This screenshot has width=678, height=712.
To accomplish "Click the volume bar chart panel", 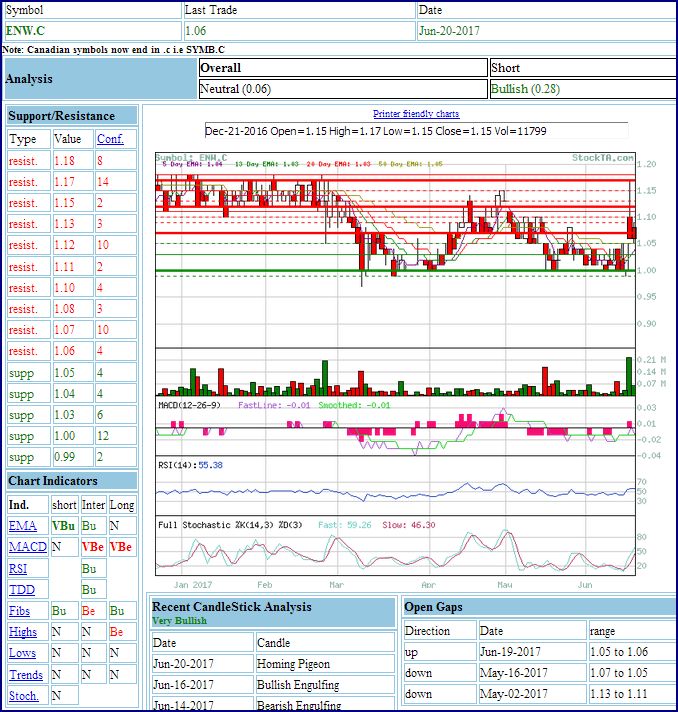I will [x=395, y=372].
